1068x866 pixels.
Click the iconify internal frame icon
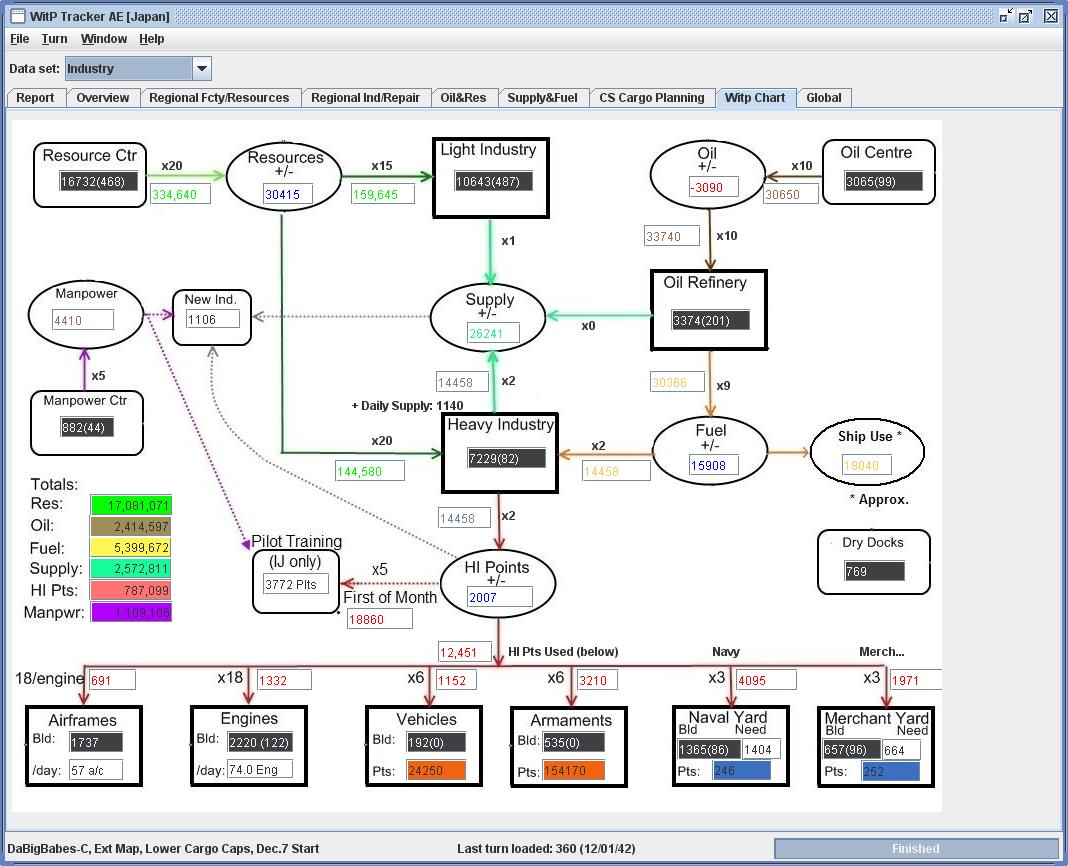click(x=1006, y=16)
